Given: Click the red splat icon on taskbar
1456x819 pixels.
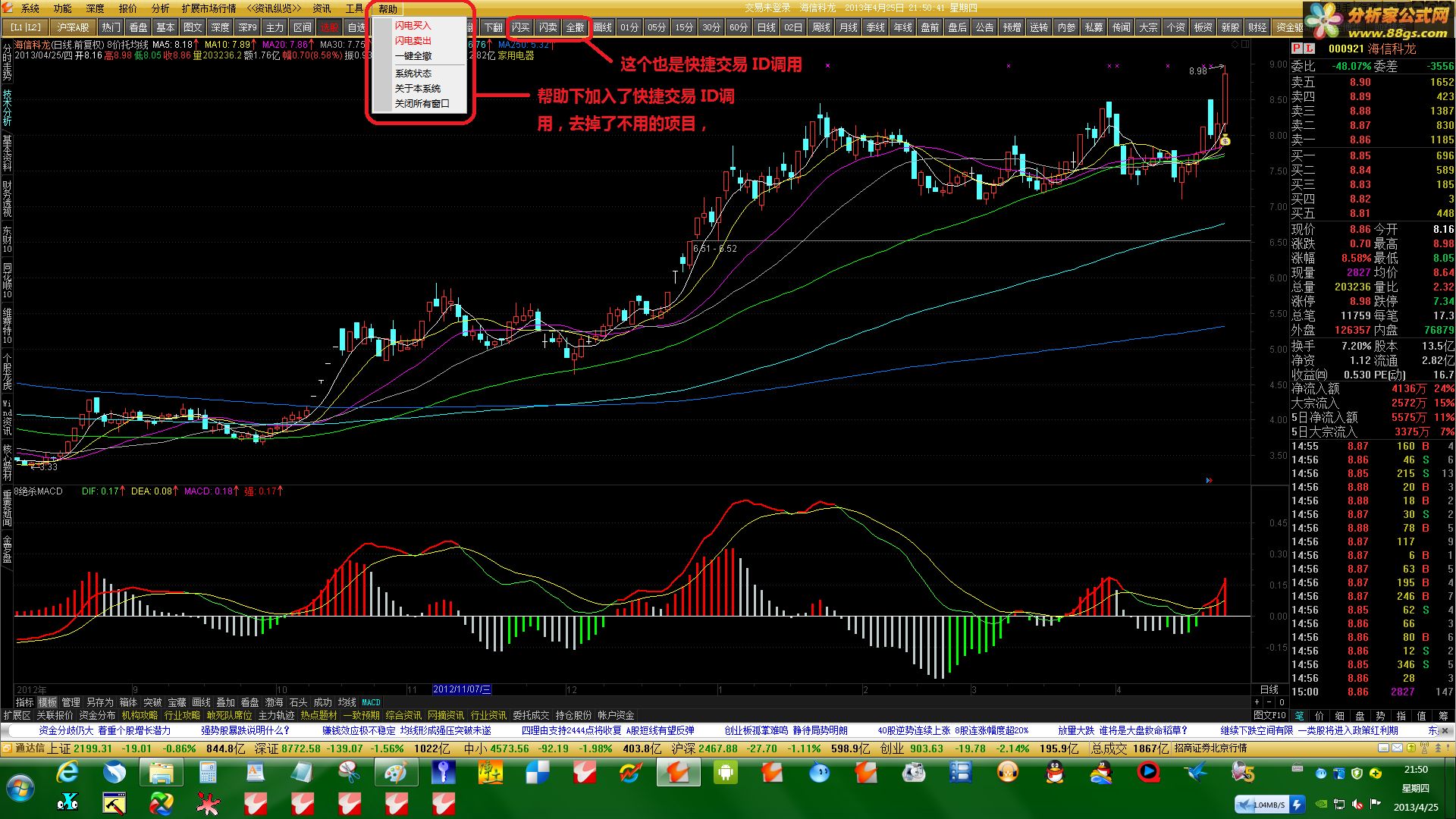Looking at the screenshot, I should click(x=208, y=803).
